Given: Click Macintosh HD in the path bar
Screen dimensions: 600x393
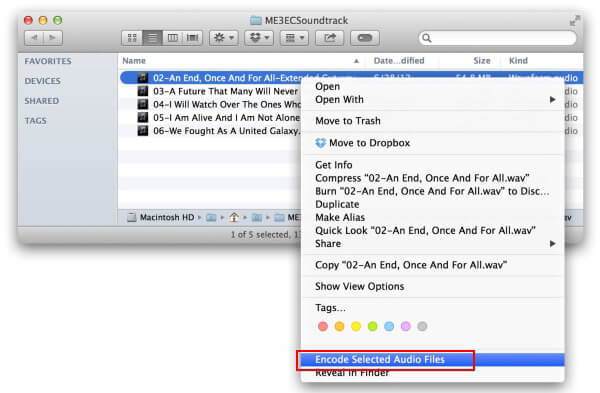Looking at the screenshot, I should 161,218.
